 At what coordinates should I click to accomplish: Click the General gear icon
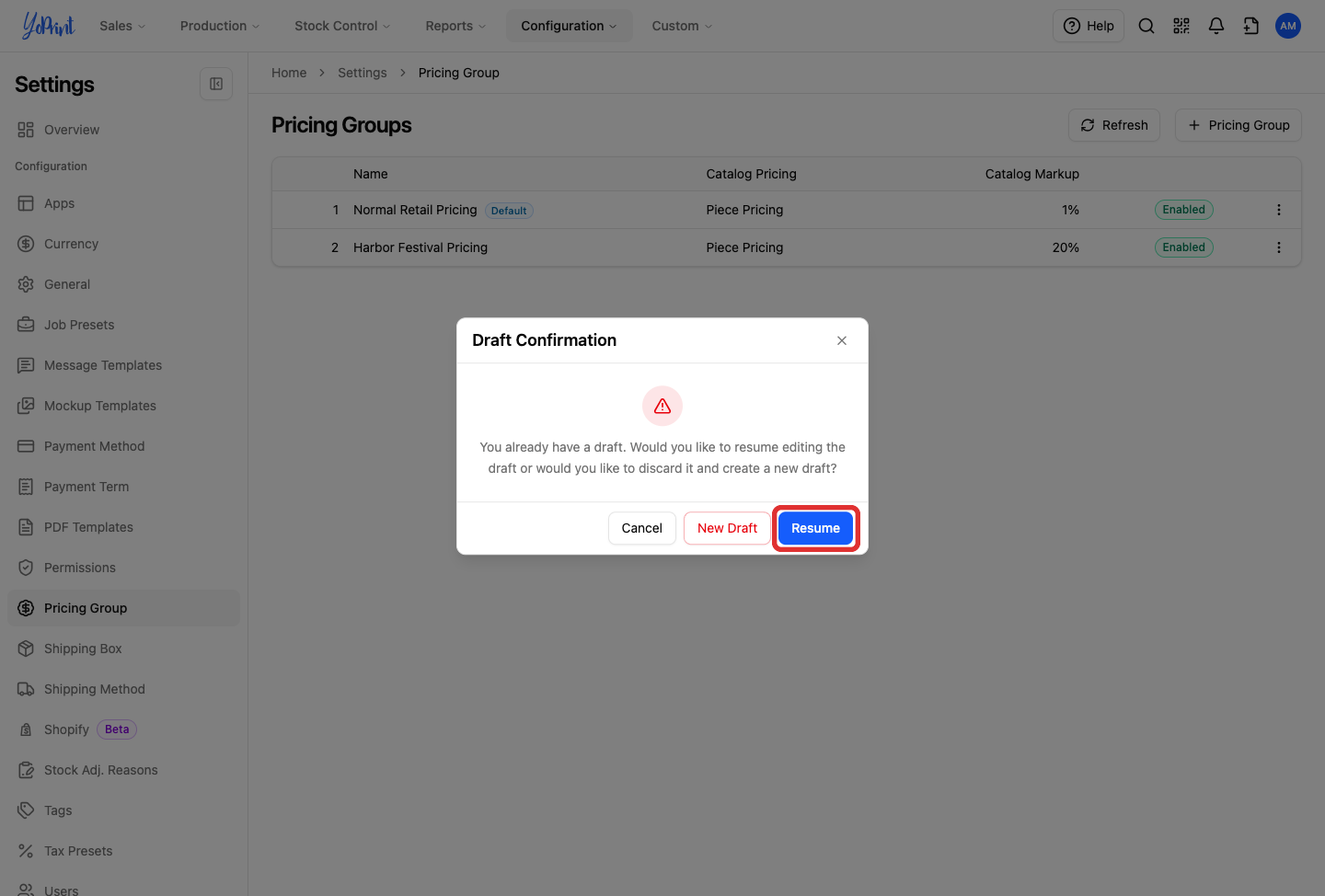26,284
